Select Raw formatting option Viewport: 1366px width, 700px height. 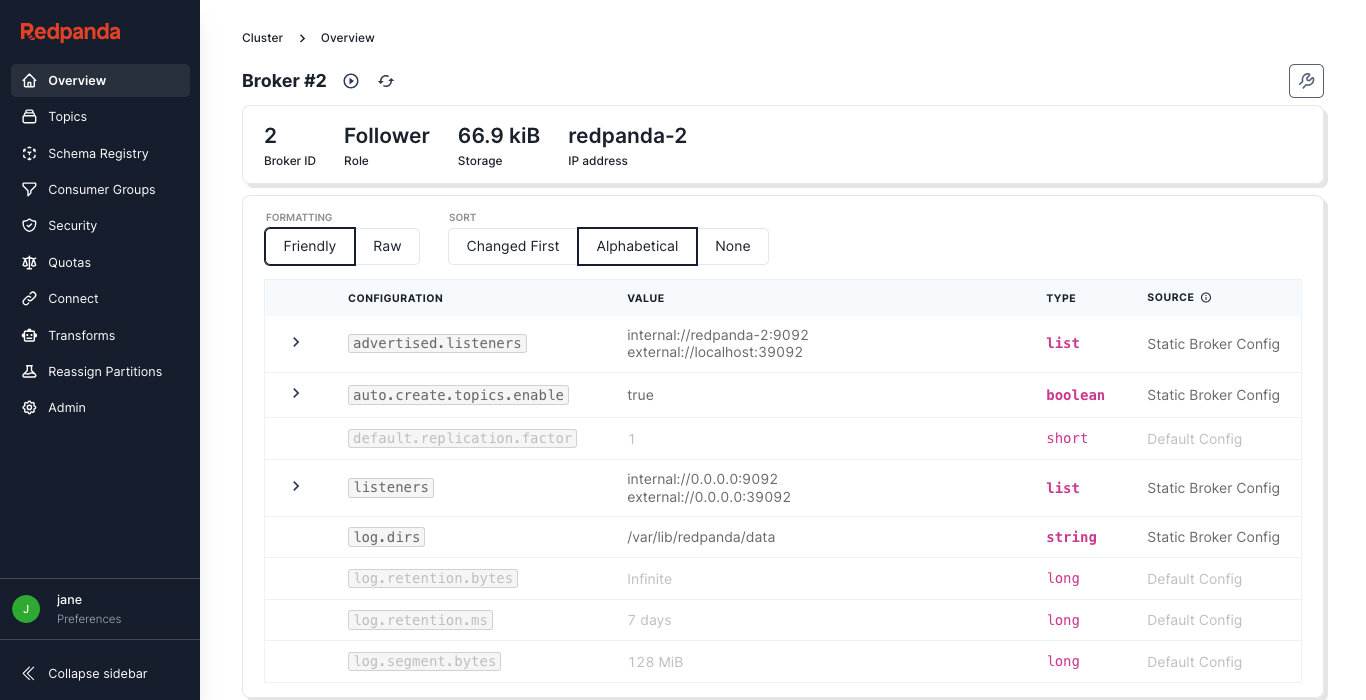pyautogui.click(x=387, y=246)
